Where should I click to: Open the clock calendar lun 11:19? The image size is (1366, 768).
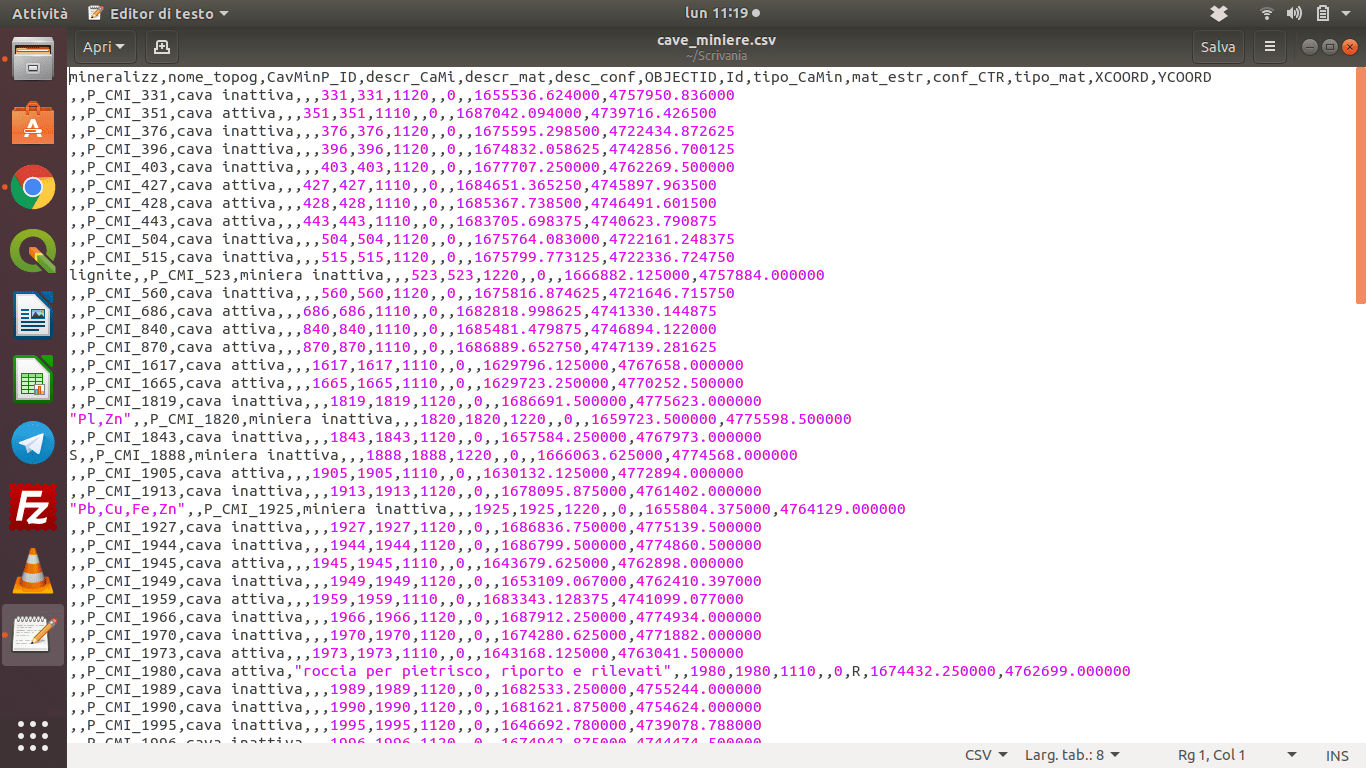coord(722,13)
